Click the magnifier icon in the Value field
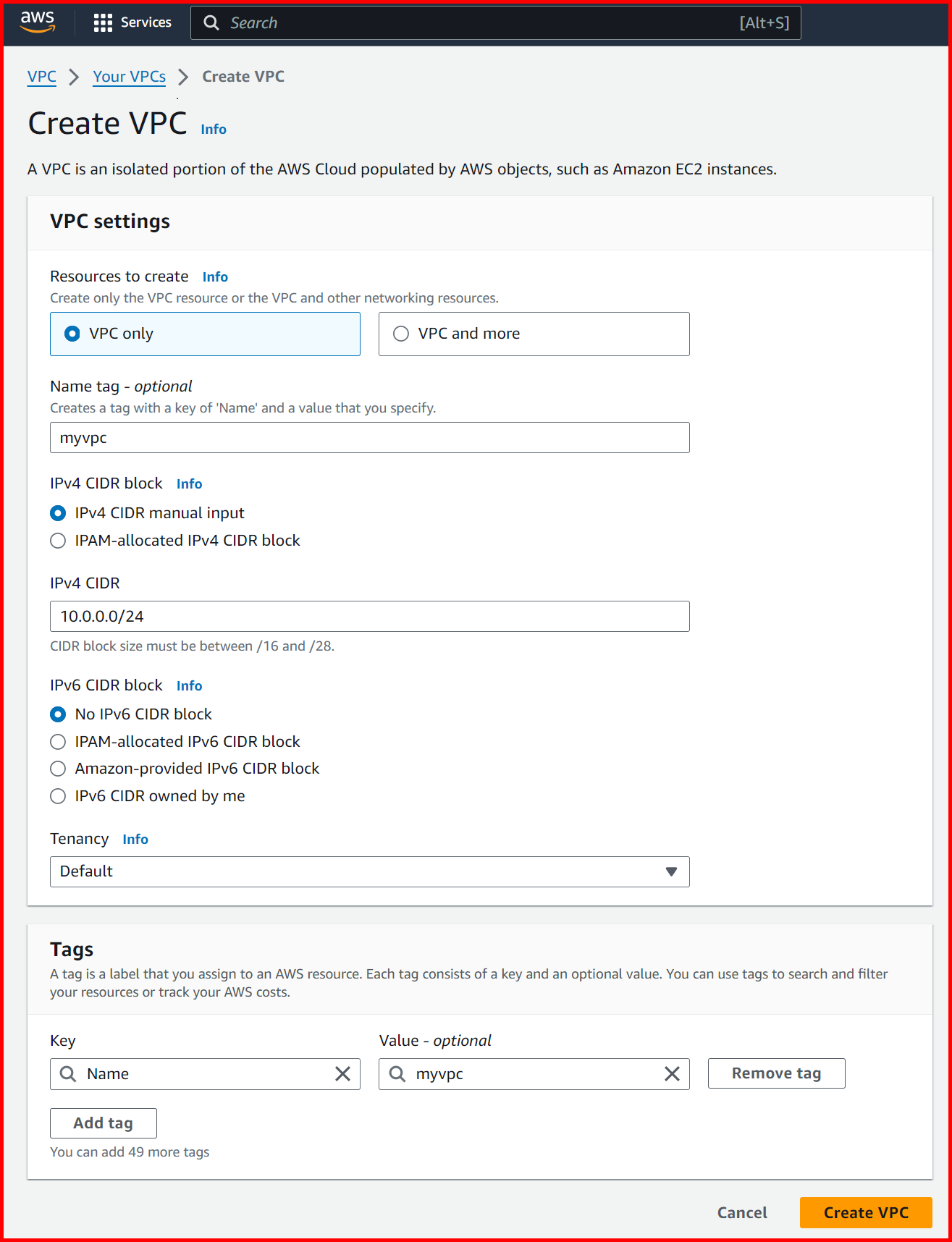The width and height of the screenshot is (952, 1242). click(x=397, y=1074)
